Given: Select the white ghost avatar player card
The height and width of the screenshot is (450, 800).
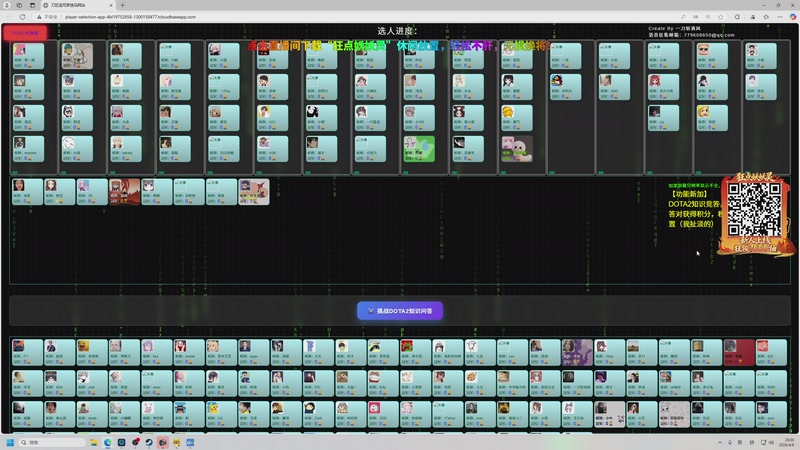Looking at the screenshot, I should pyautogui.click(x=517, y=149).
